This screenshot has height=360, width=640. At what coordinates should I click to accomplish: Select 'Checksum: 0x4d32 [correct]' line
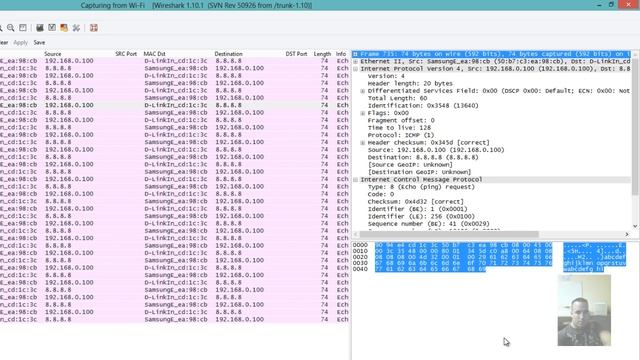point(416,202)
